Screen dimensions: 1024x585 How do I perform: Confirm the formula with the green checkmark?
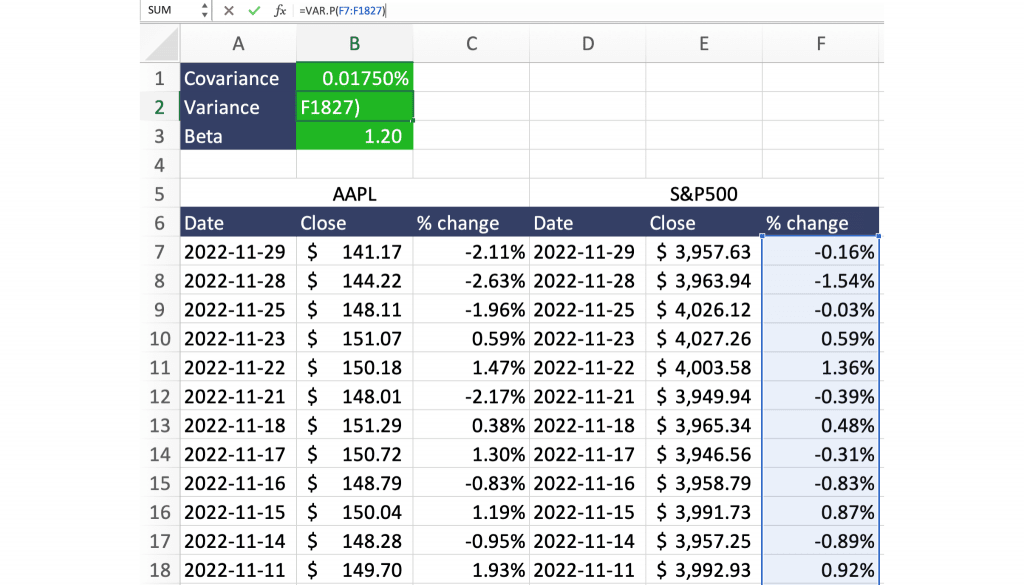point(254,10)
